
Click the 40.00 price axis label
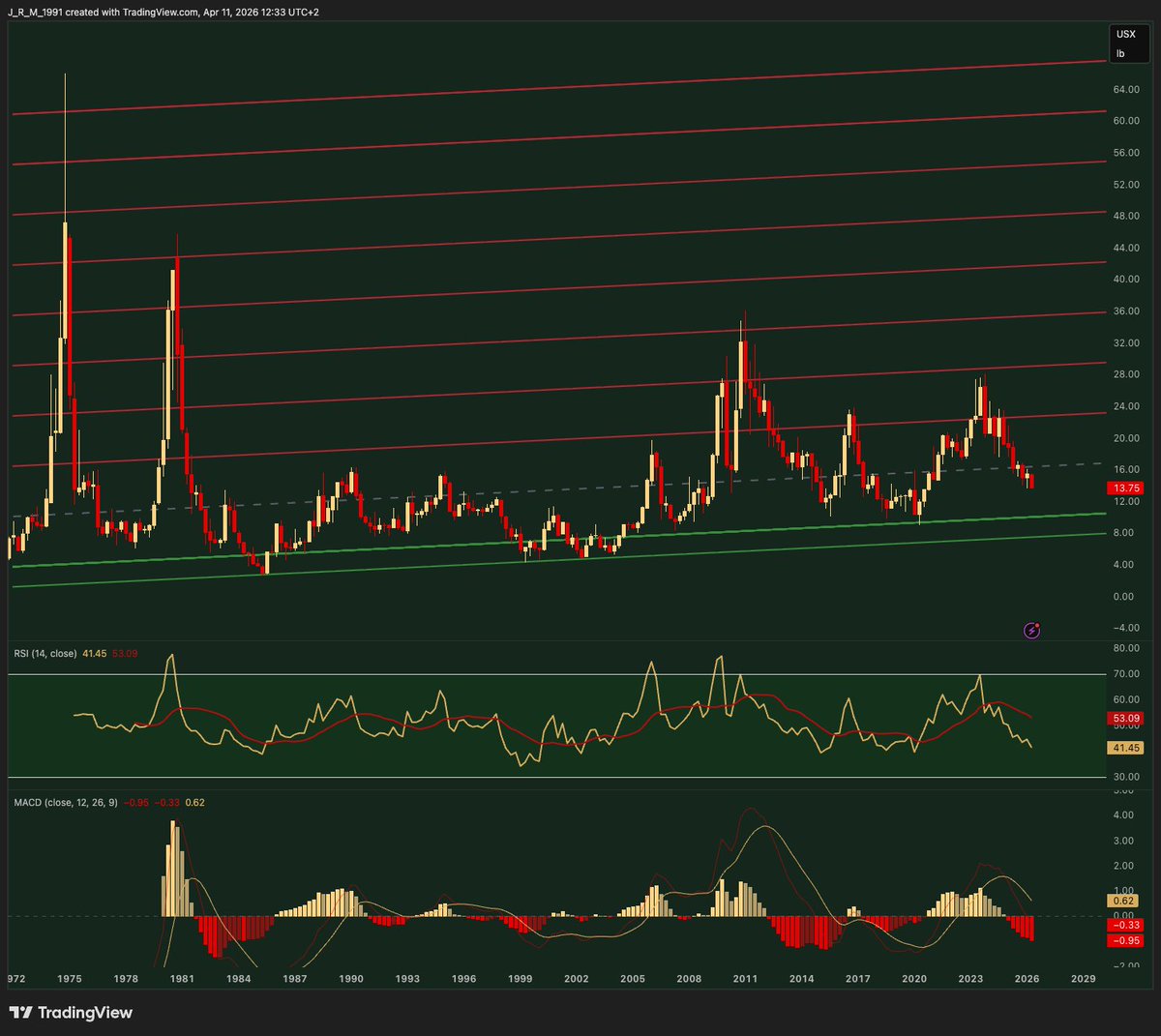[1126, 280]
